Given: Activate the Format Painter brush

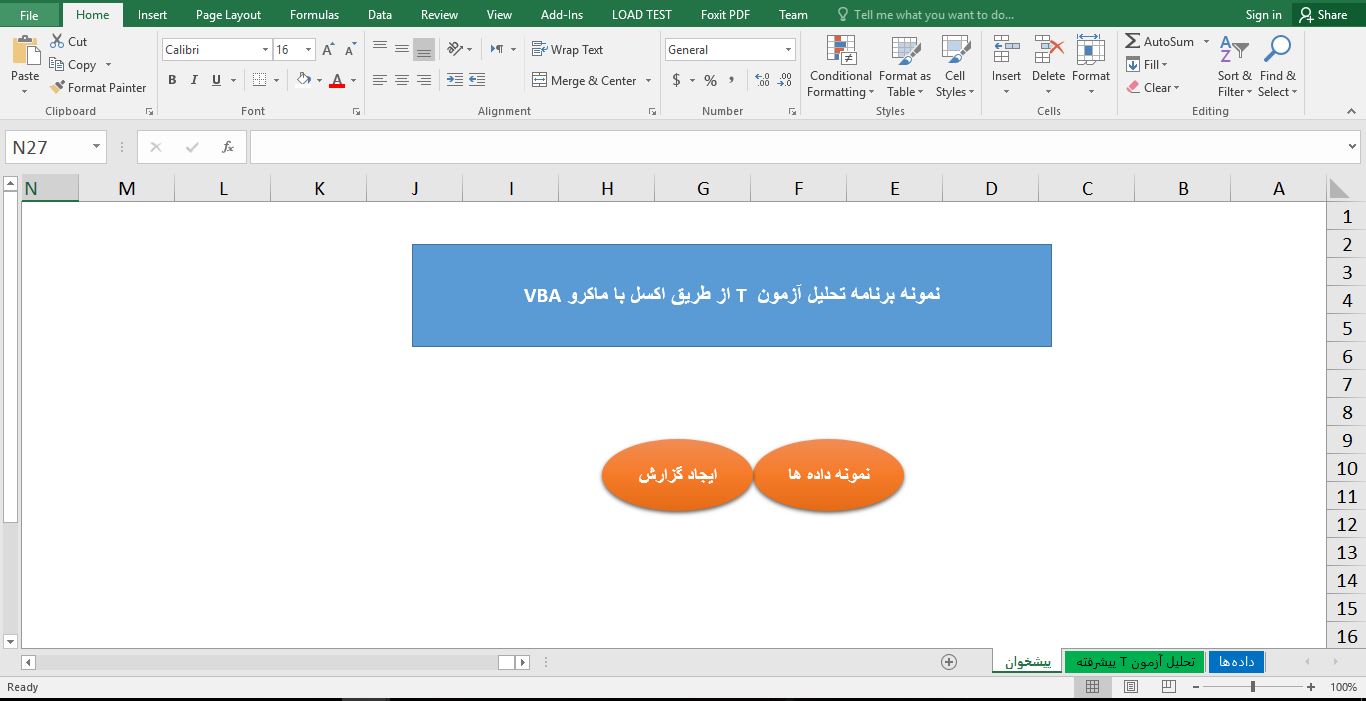Looking at the screenshot, I should (x=57, y=88).
